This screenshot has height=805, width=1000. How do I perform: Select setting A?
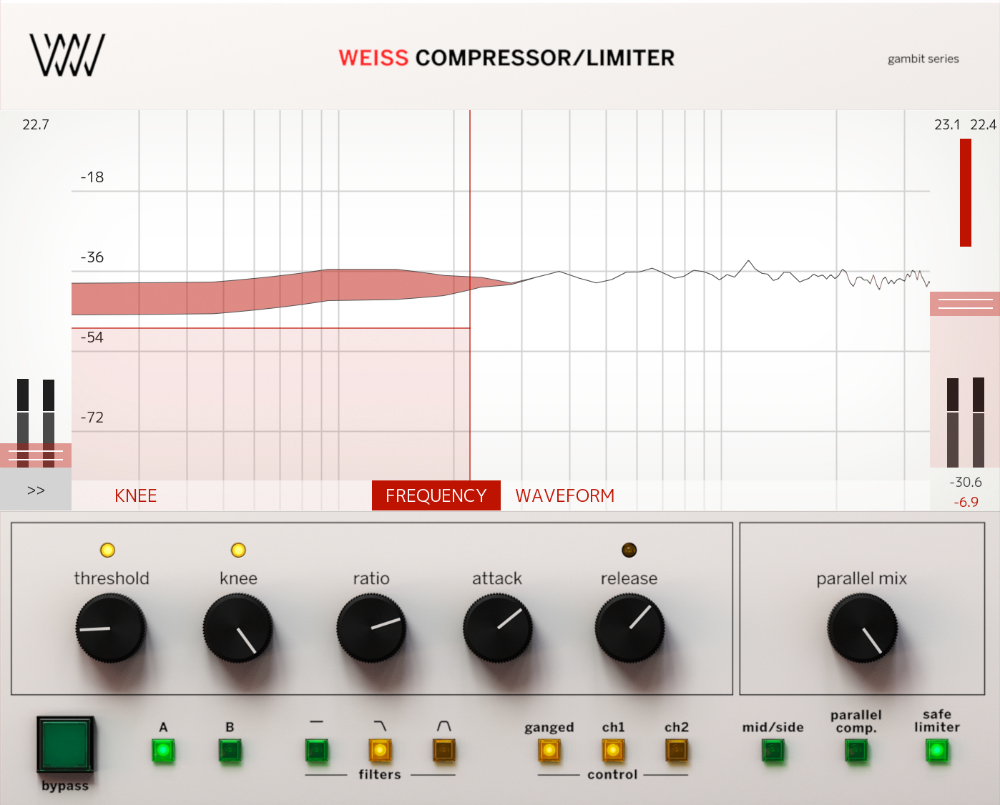(x=163, y=748)
